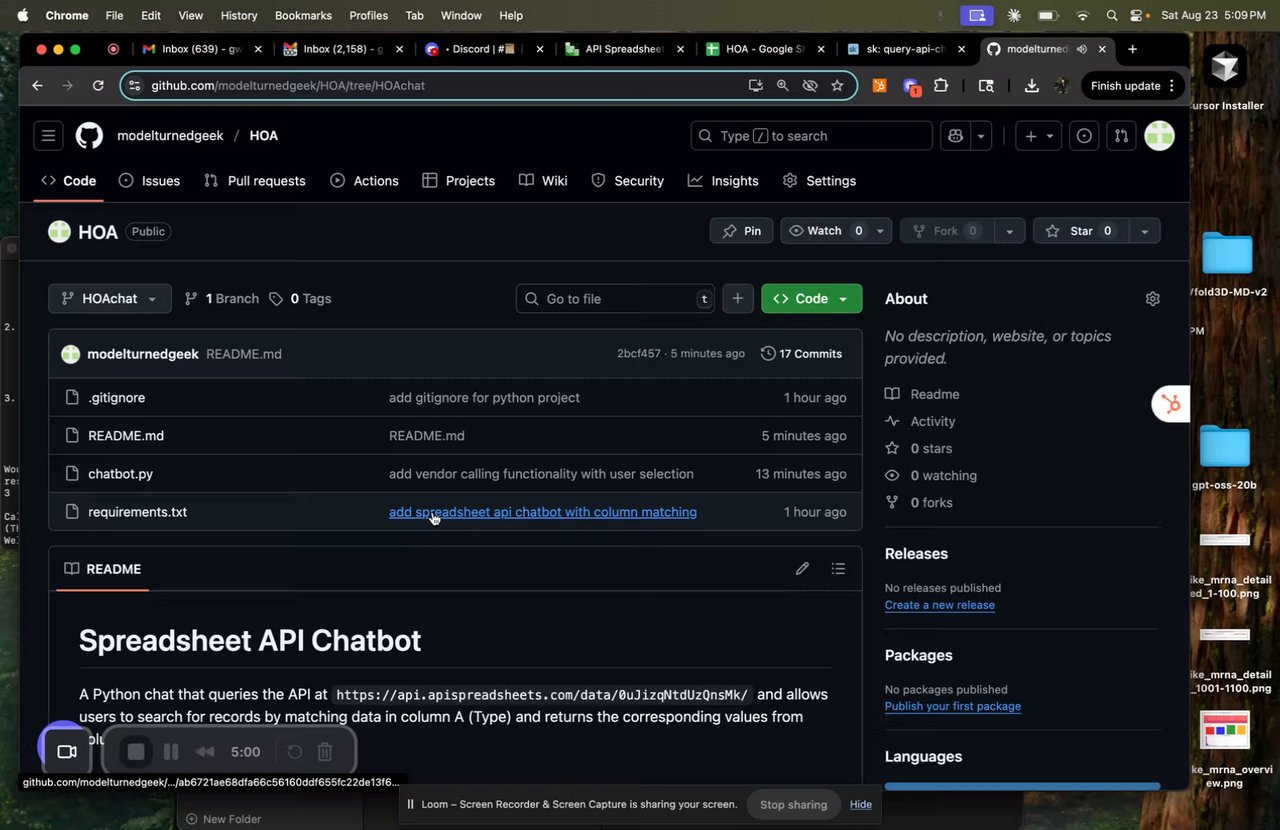Open Chrome downloads icon
This screenshot has height=830, width=1280.
click(x=1032, y=86)
